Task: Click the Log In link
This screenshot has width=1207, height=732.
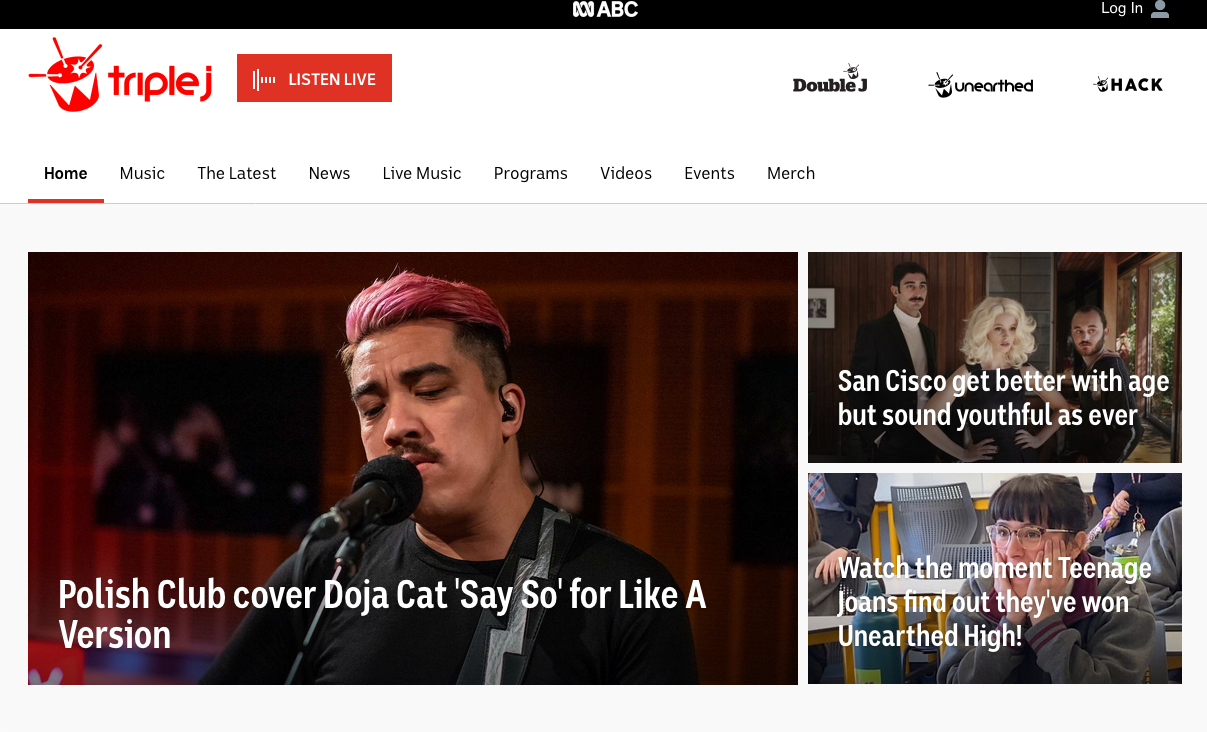Action: 1121,9
